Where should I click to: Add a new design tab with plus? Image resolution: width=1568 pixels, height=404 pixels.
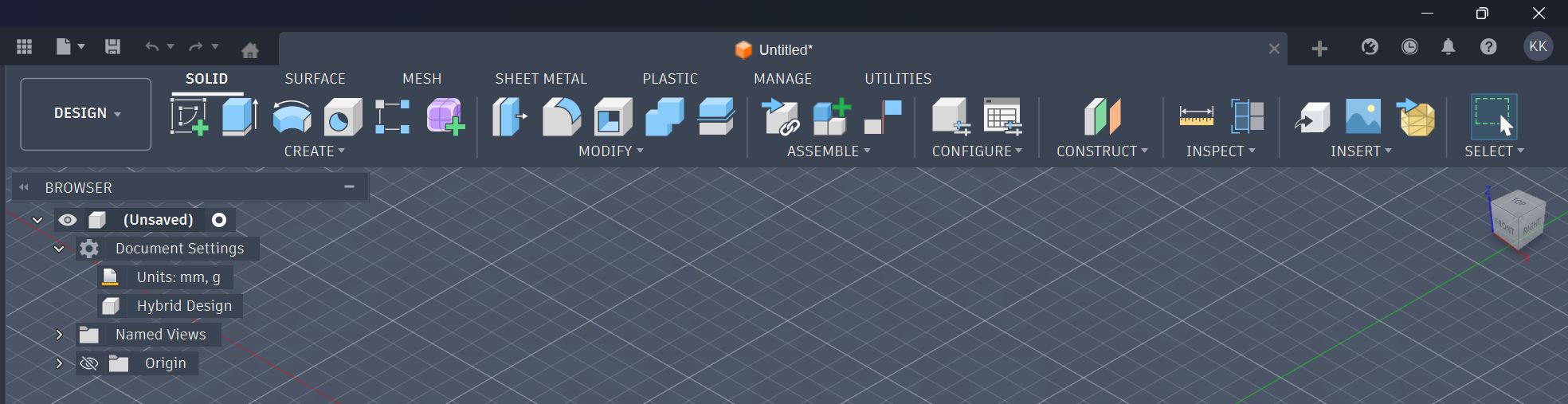tap(1319, 49)
